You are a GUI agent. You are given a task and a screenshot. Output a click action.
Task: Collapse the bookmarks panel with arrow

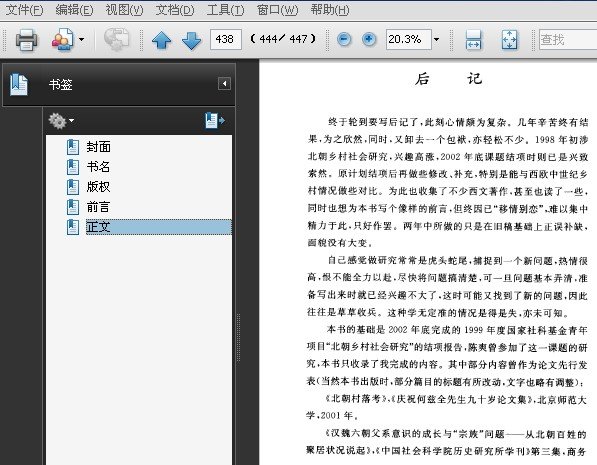pos(224,83)
